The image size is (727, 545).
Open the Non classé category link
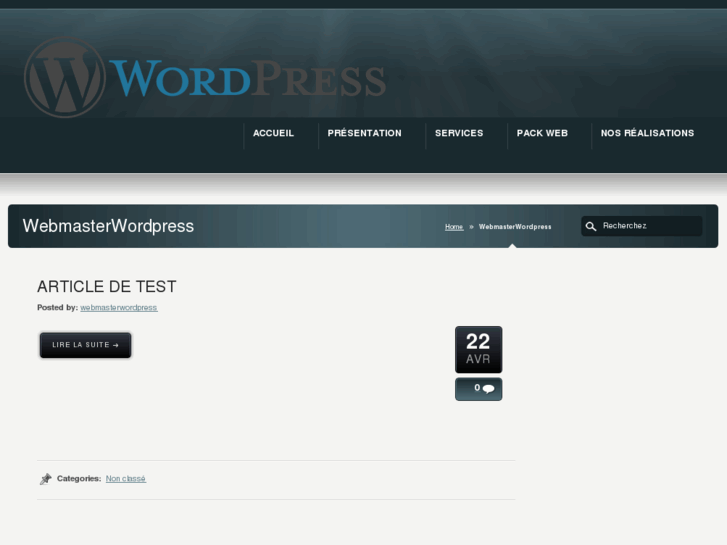tap(126, 478)
